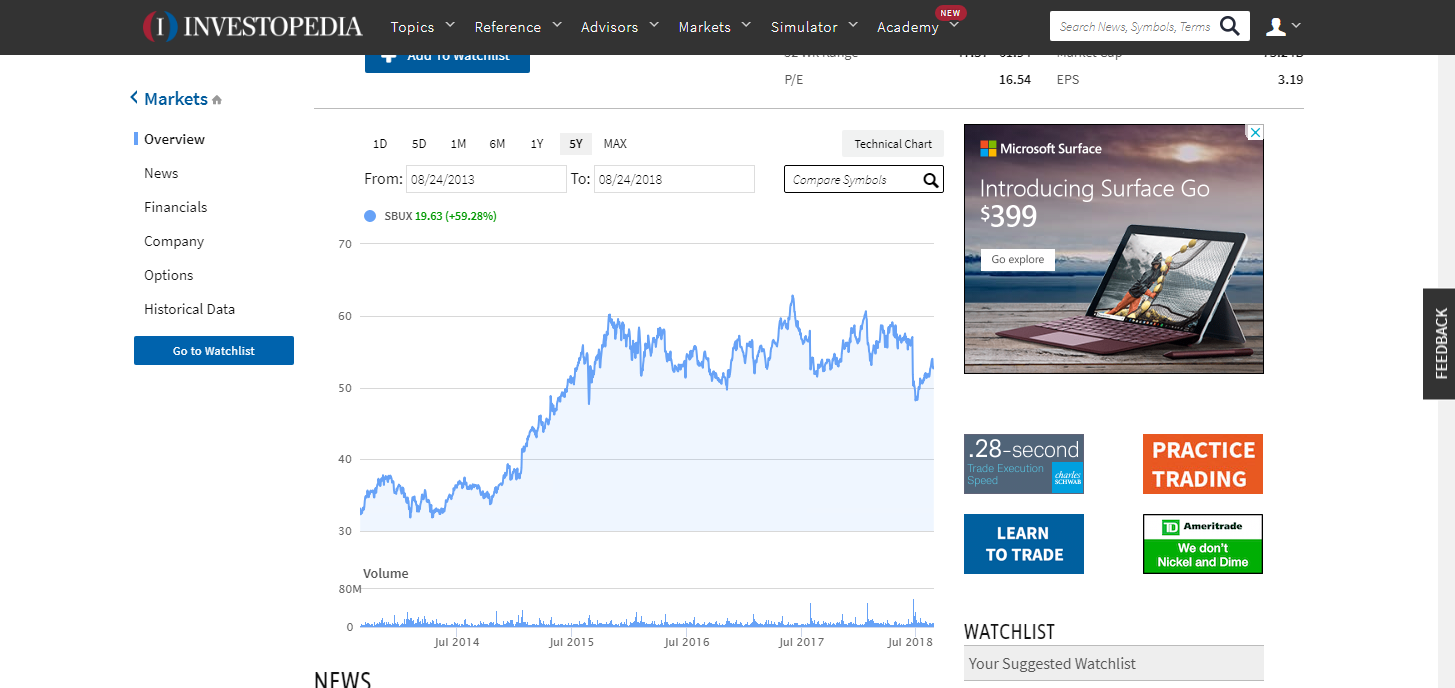Select the 5D chart range
1455x688 pixels.
click(419, 144)
